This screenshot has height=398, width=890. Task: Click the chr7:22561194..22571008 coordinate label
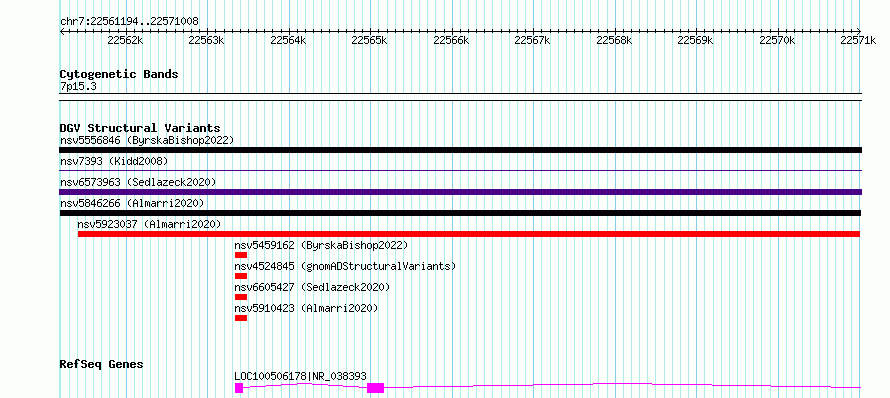[129, 22]
